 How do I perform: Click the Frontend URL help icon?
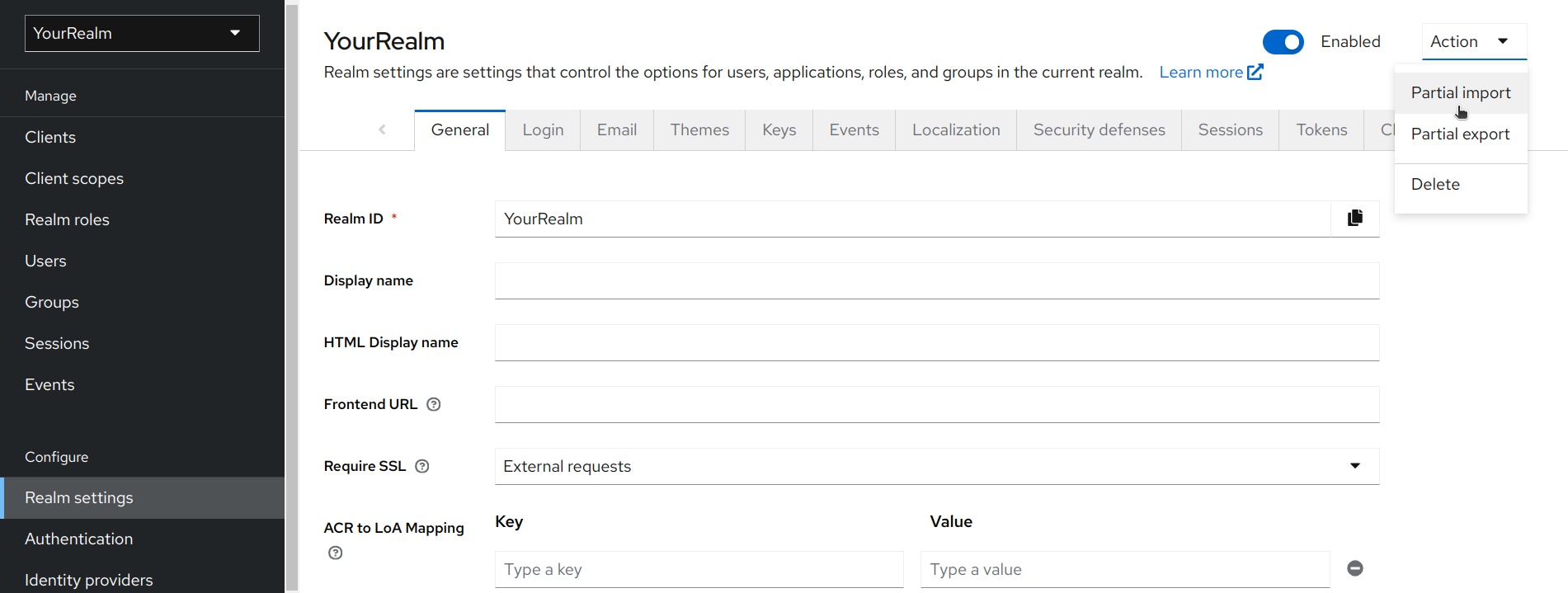point(433,404)
